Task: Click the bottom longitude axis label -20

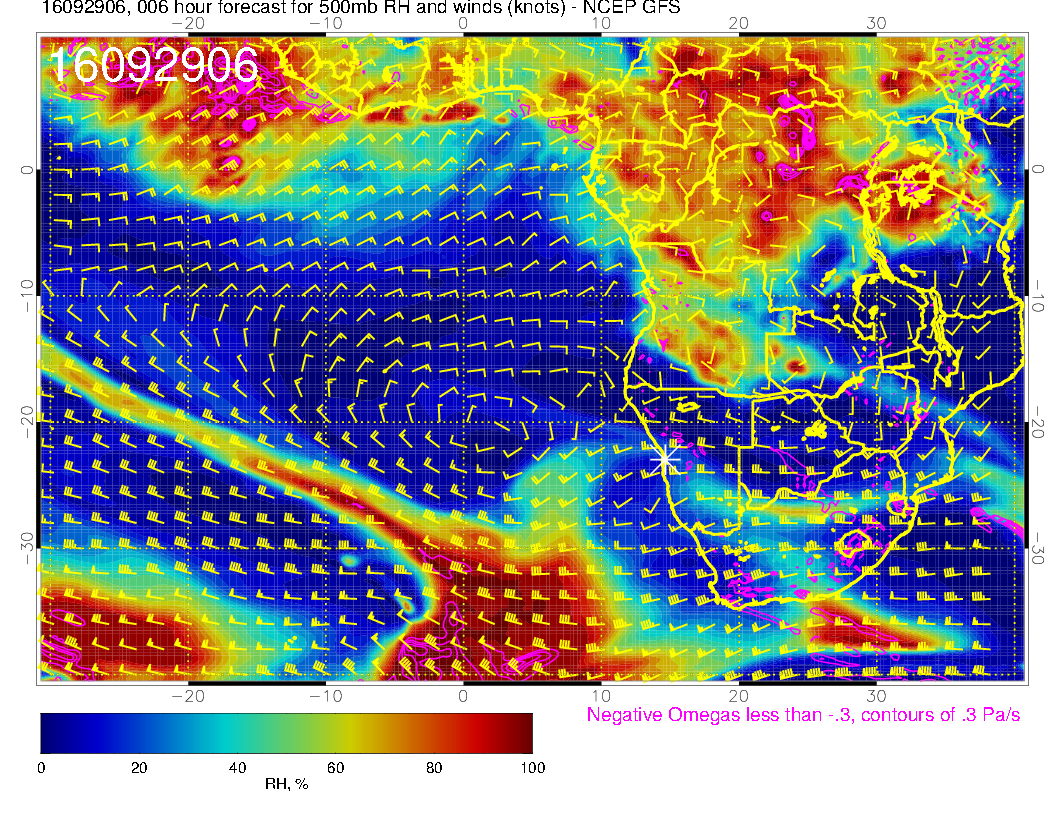Action: point(188,695)
